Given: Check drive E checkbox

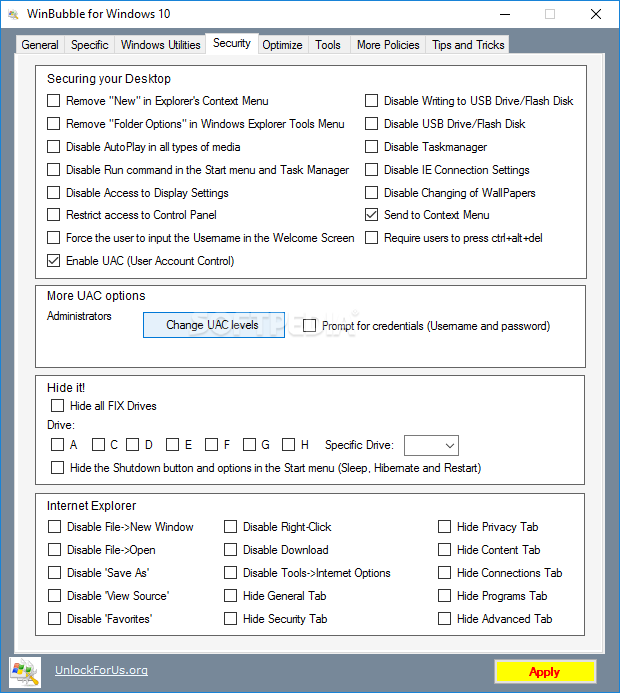Looking at the screenshot, I should 172,445.
